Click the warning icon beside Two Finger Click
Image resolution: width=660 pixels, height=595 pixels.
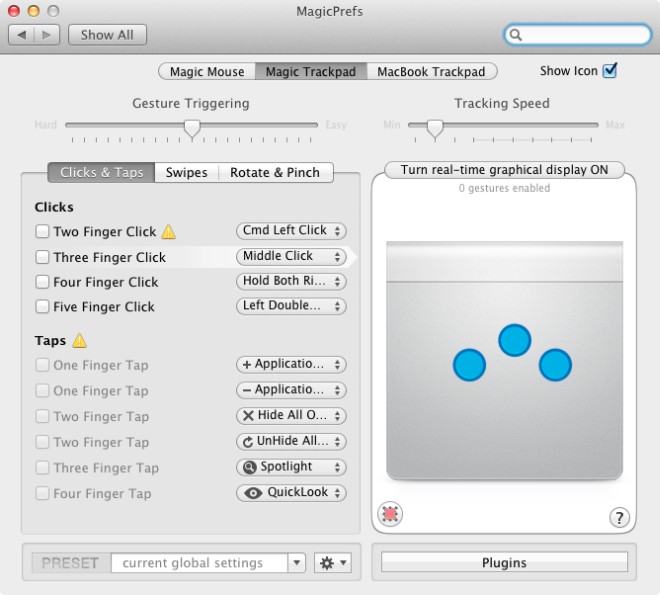(168, 232)
